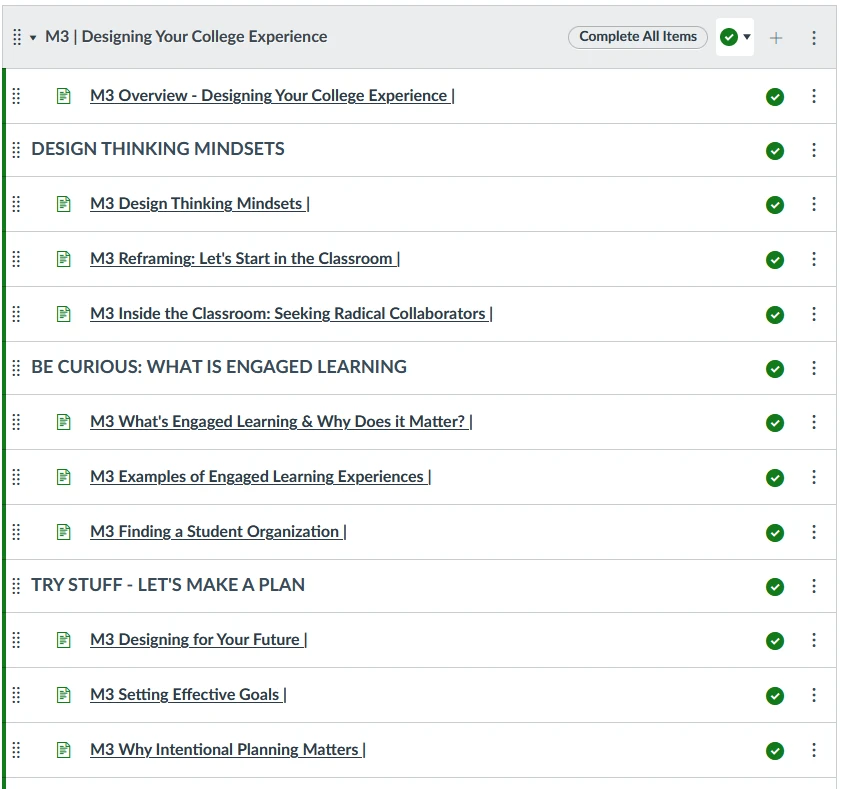Click page icon next to M3 Finding a Student Organization
This screenshot has height=789, width=842.
click(64, 532)
